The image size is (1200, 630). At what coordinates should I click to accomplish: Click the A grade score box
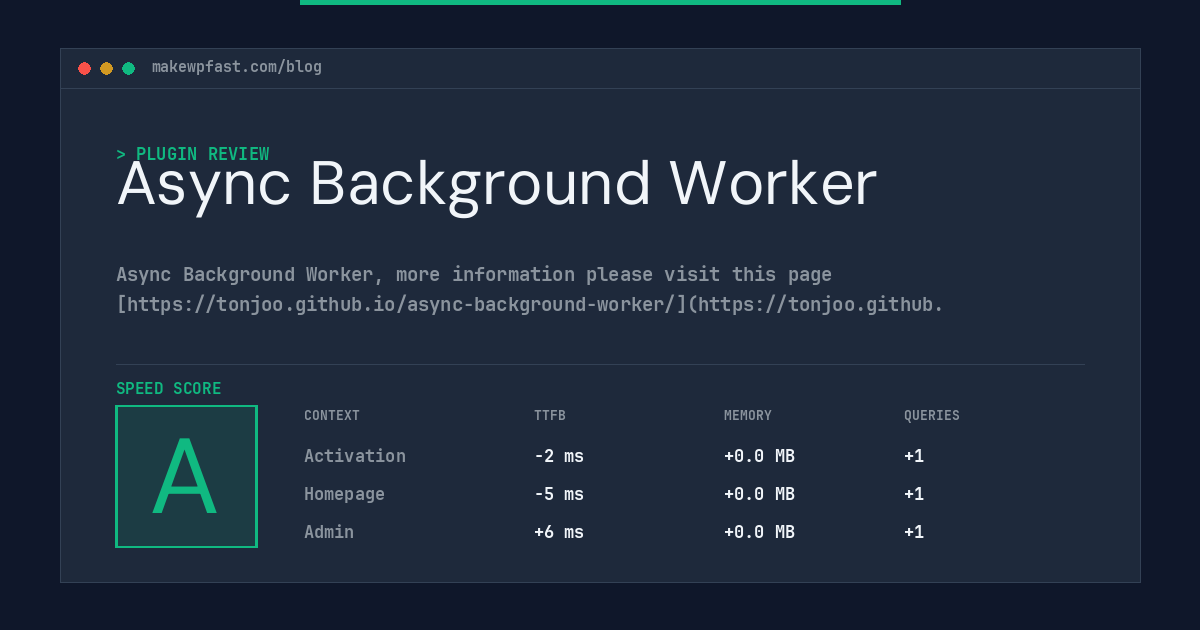pyautogui.click(x=187, y=476)
